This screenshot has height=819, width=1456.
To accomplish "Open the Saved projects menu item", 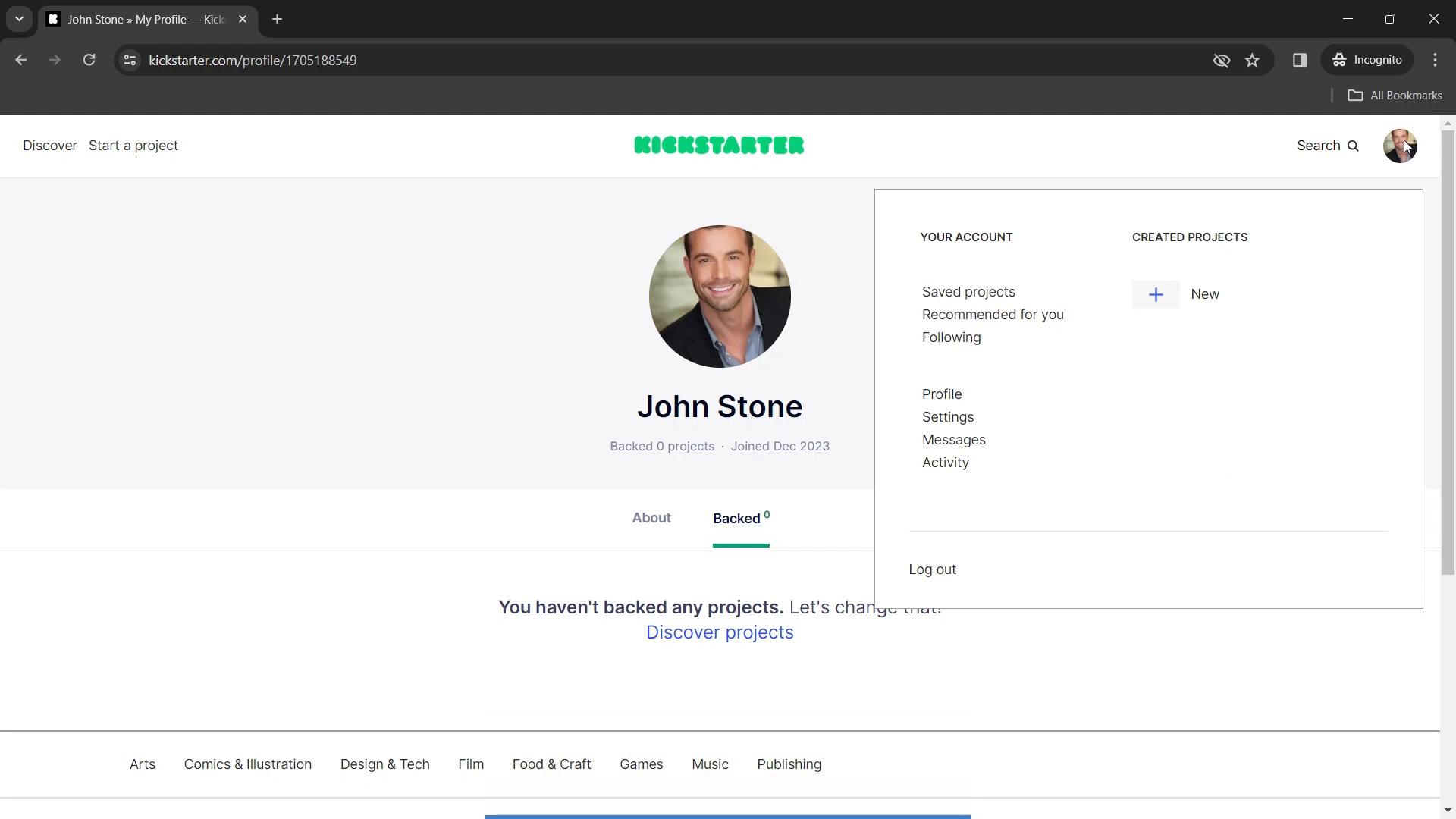I will pos(968,291).
